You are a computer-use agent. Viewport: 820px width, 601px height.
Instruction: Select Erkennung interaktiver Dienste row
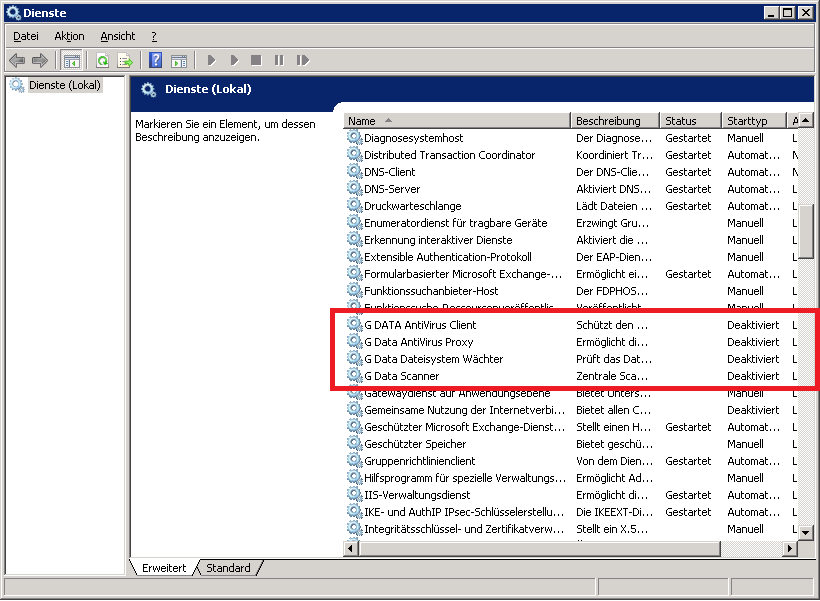(x=571, y=240)
